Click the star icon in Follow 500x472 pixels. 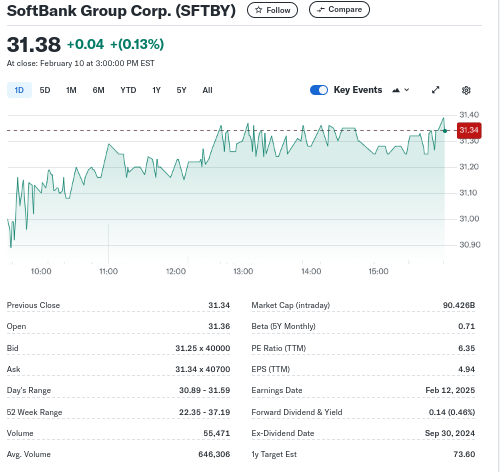[x=258, y=10]
